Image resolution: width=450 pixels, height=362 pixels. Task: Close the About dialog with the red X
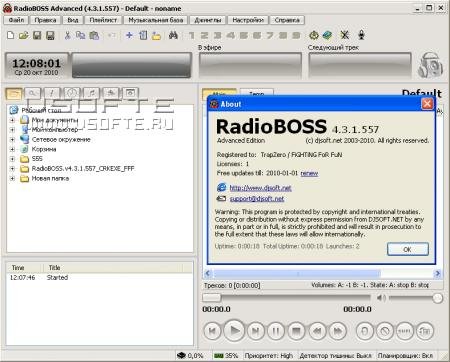pos(427,104)
